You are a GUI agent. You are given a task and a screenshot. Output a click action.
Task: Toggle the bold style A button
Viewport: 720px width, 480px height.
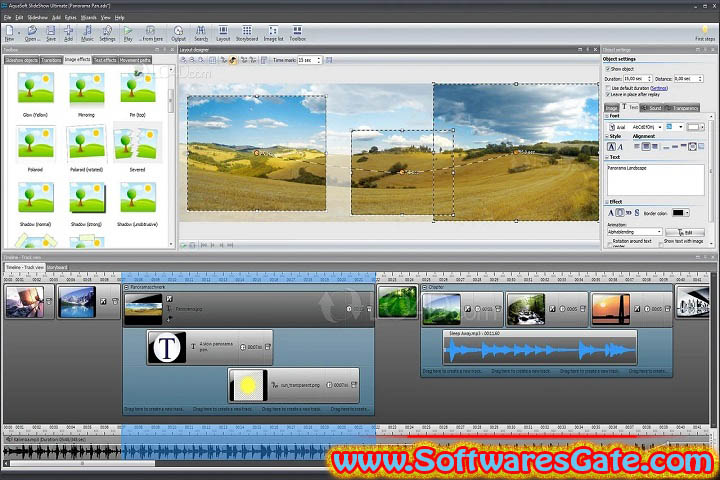611,147
